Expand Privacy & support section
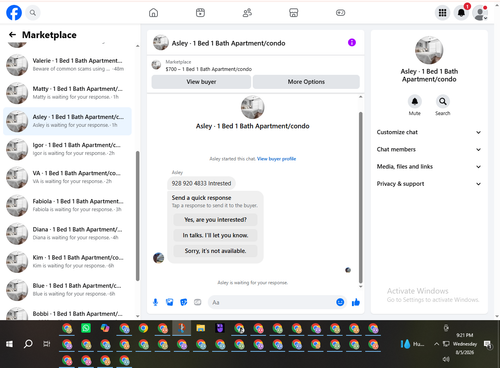This screenshot has width=500, height=368. 429,184
